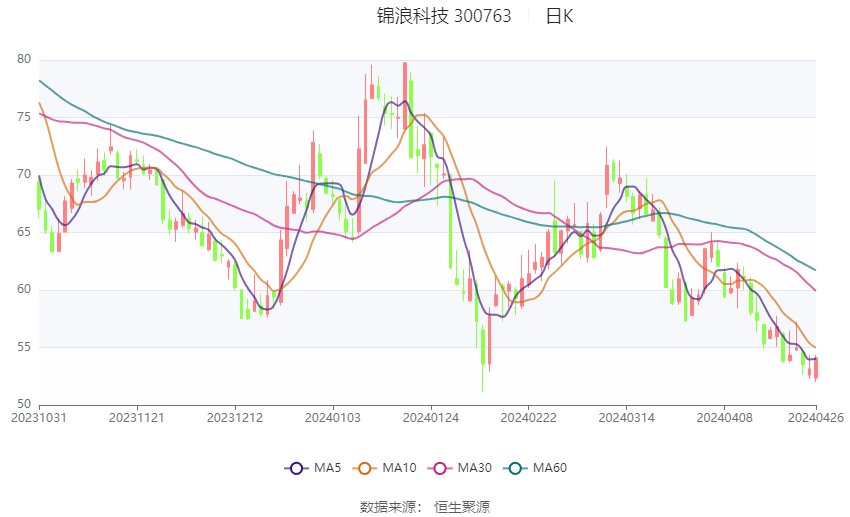This screenshot has height=517, width=850.
Task: Click the y-axis value 55
Action: pos(24,346)
